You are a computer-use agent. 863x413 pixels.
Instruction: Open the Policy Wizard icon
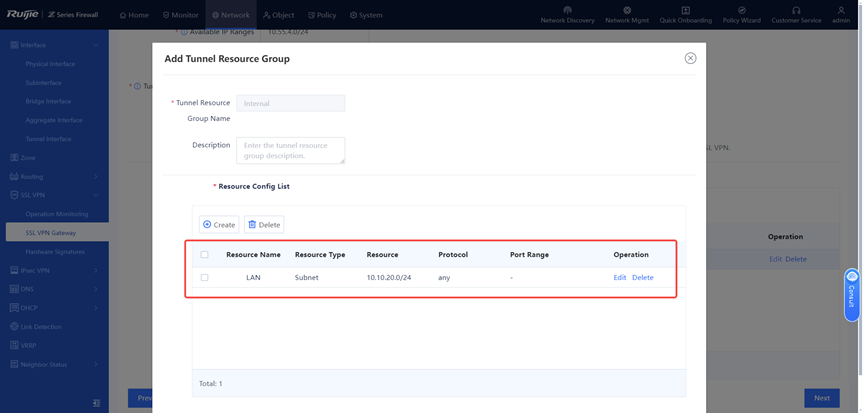(741, 10)
